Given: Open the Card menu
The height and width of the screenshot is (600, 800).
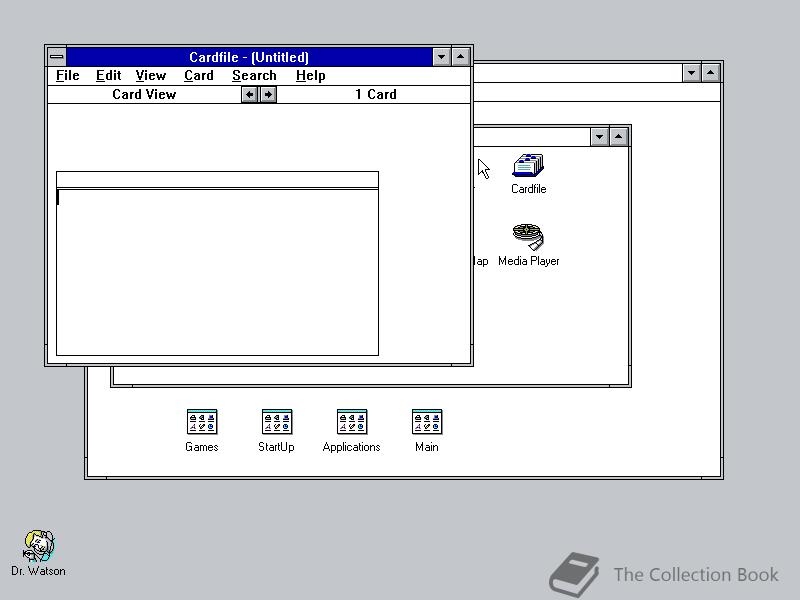Looking at the screenshot, I should coord(199,76).
